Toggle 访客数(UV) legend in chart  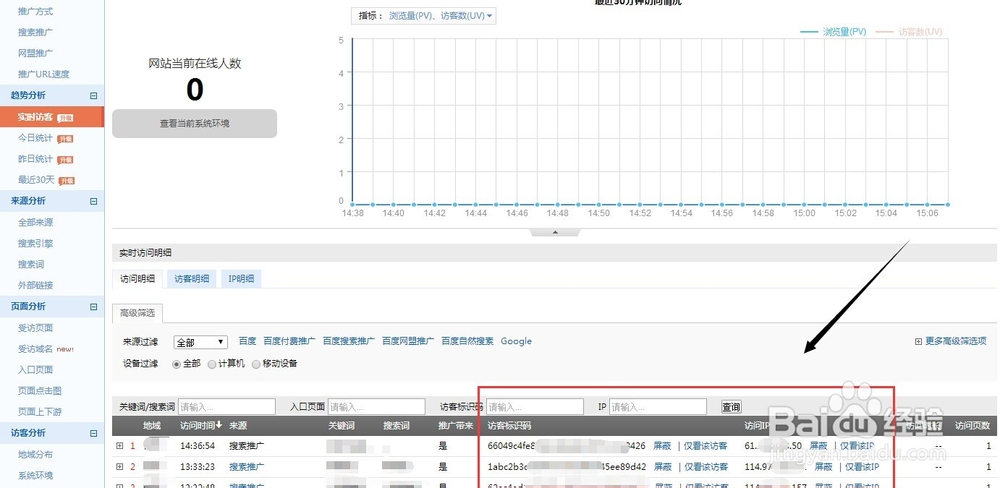[x=909, y=31]
